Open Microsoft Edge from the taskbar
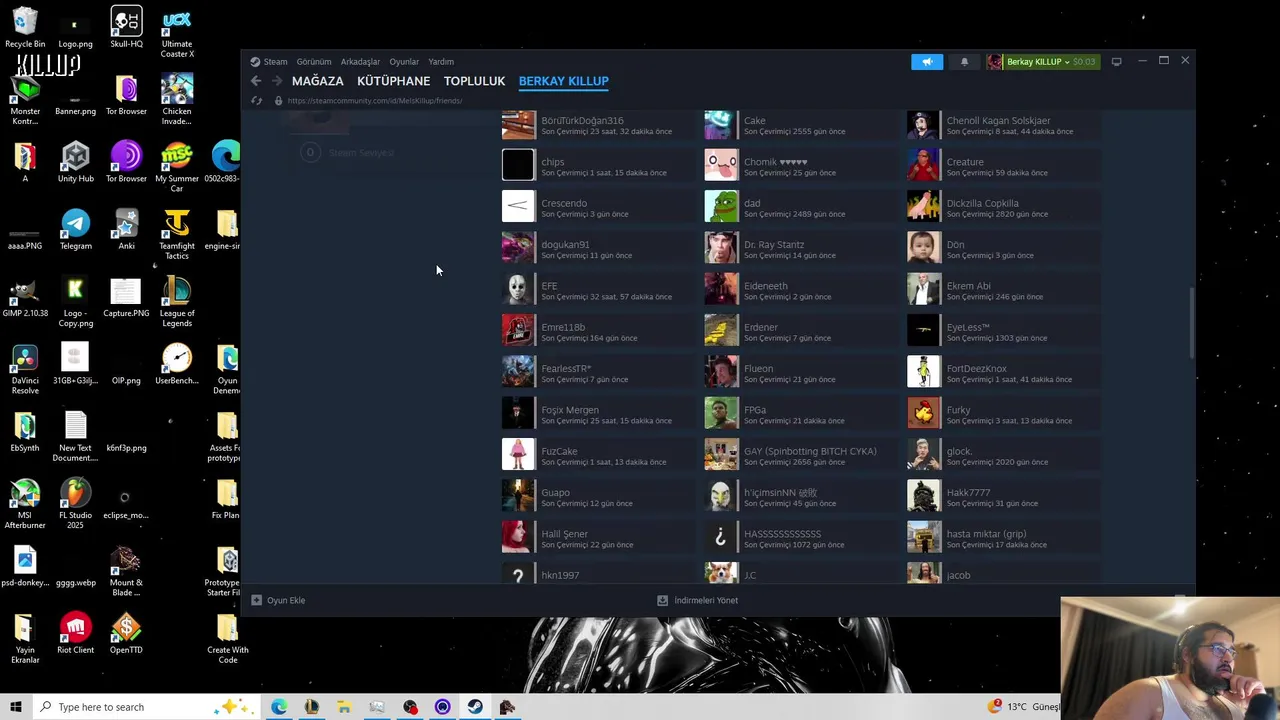The width and height of the screenshot is (1280, 720). [x=279, y=707]
